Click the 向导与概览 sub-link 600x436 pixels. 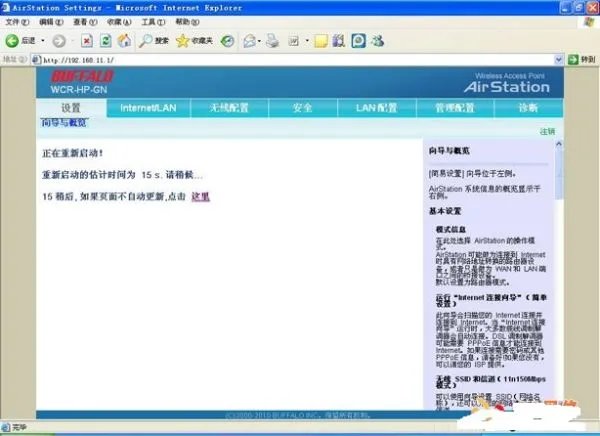[x=64, y=123]
